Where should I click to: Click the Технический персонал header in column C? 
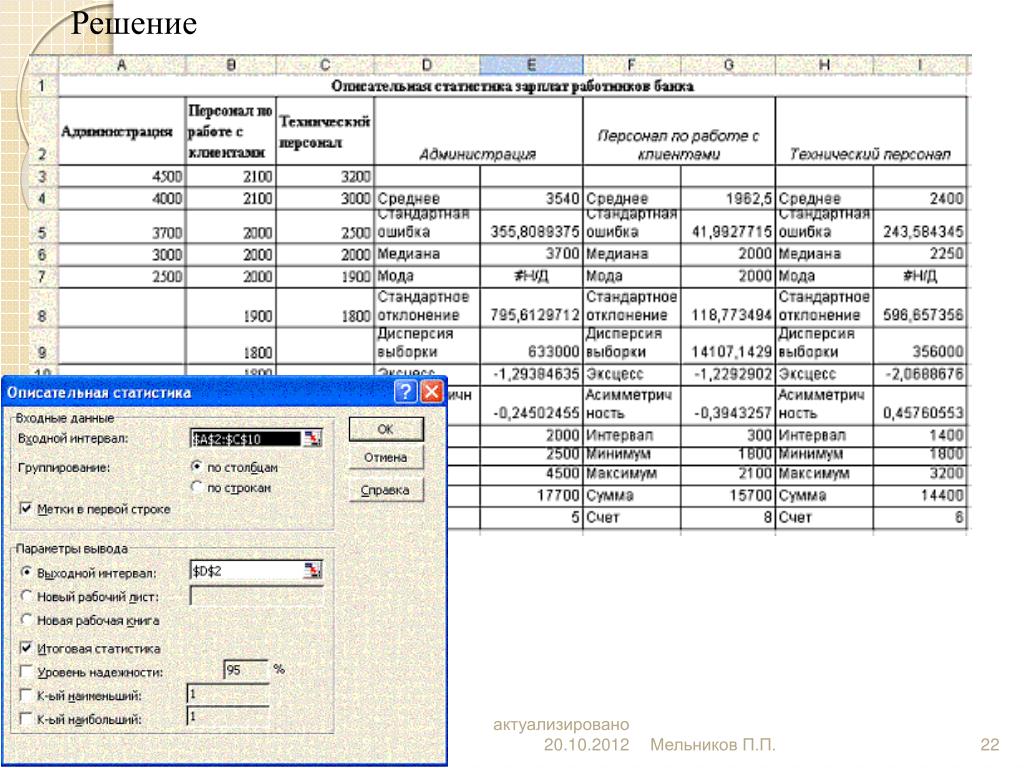click(x=325, y=131)
